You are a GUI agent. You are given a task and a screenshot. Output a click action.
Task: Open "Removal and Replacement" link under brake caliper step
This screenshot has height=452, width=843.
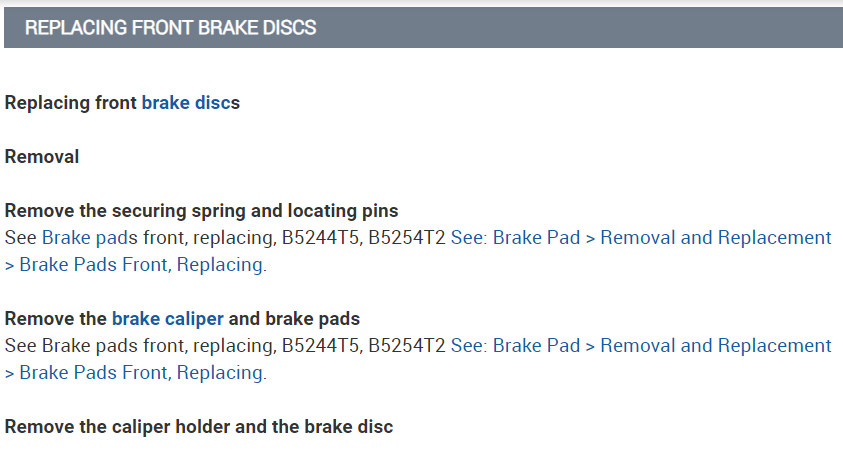point(716,346)
